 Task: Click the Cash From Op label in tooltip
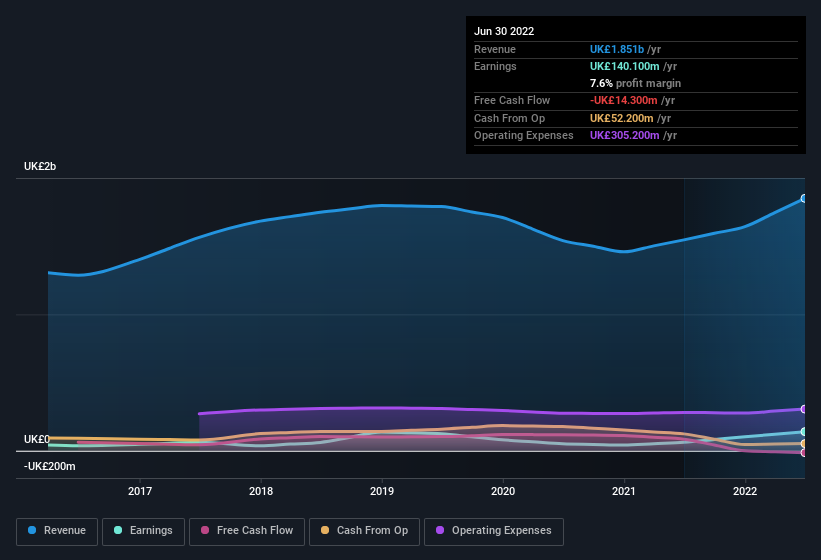coord(509,118)
